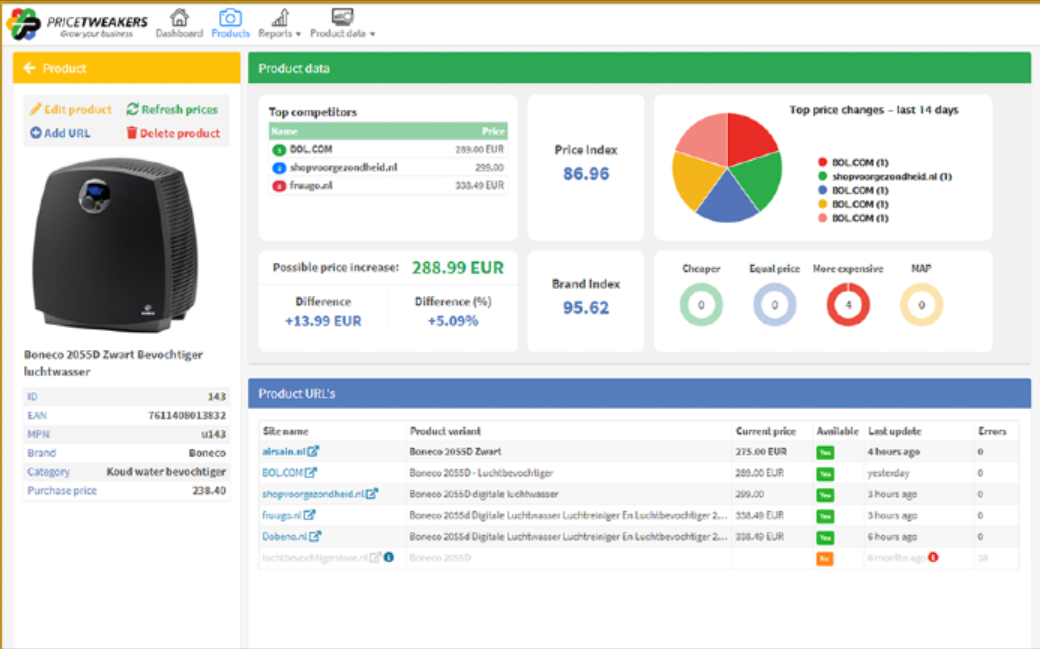Click the Current price column header
This screenshot has width=1040, height=649.
pos(765,431)
